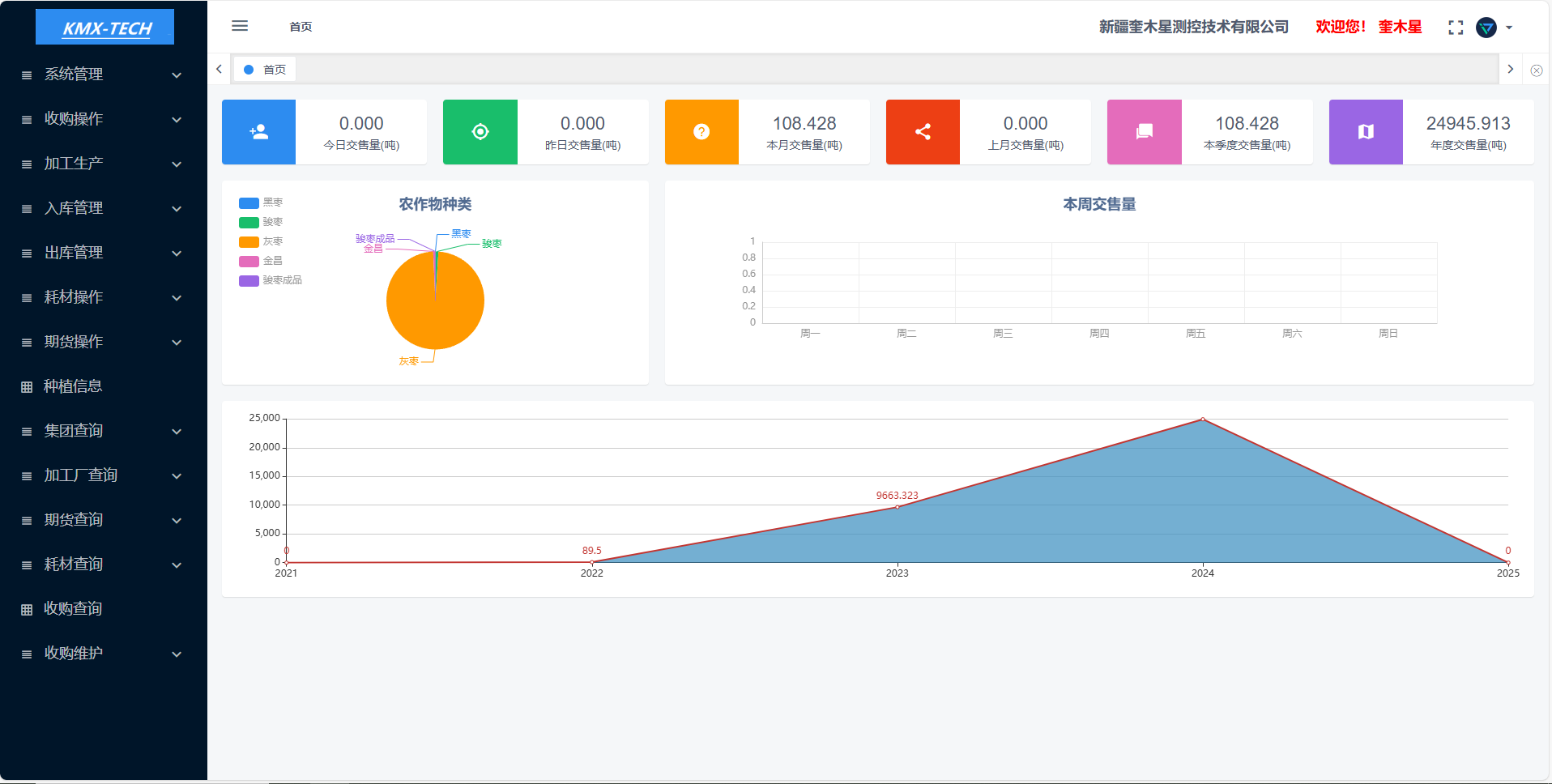Click the orange question mark icon tile
1552x784 pixels.
[x=701, y=132]
